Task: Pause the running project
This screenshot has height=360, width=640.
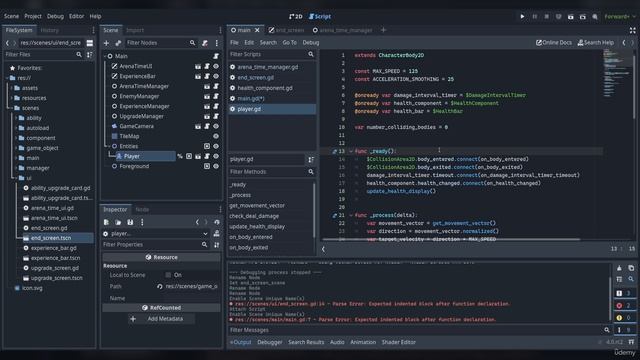Action: point(534,17)
